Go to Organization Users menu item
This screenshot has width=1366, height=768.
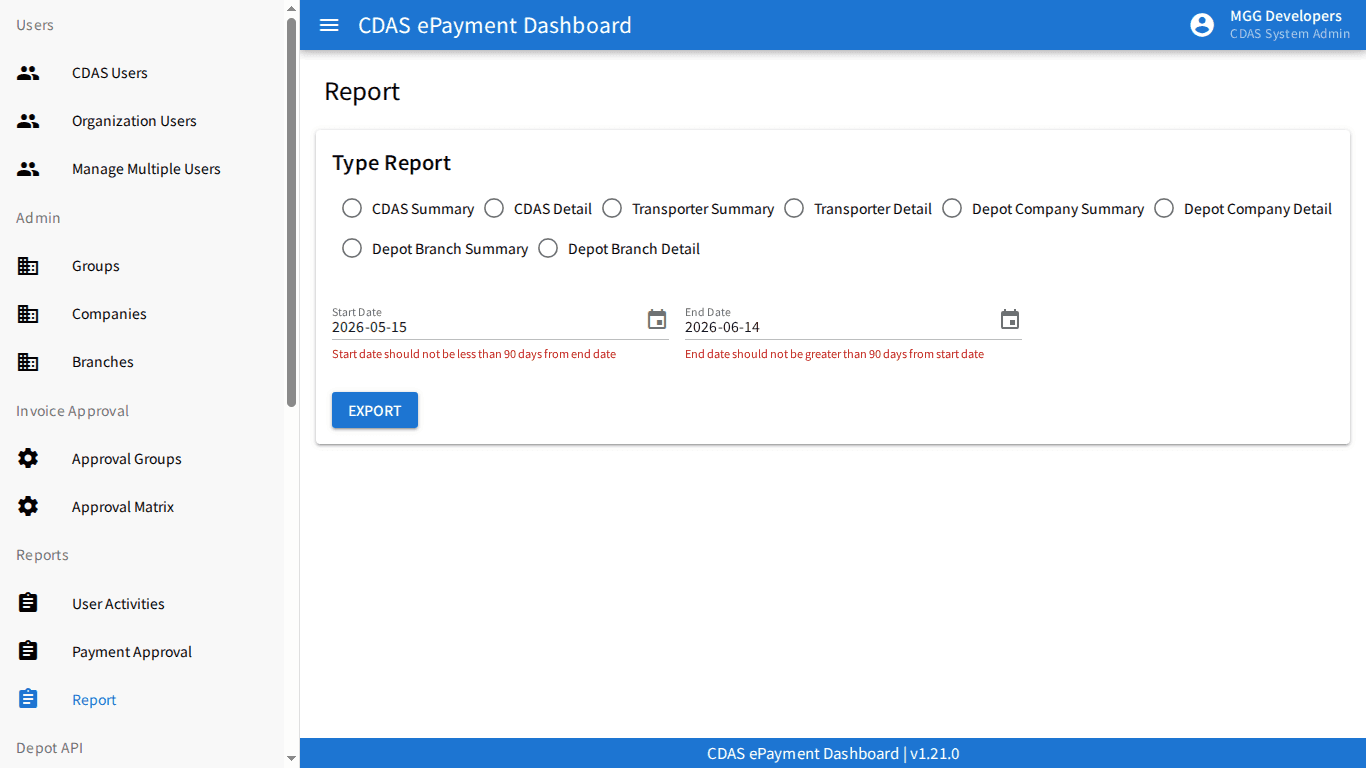(x=142, y=121)
